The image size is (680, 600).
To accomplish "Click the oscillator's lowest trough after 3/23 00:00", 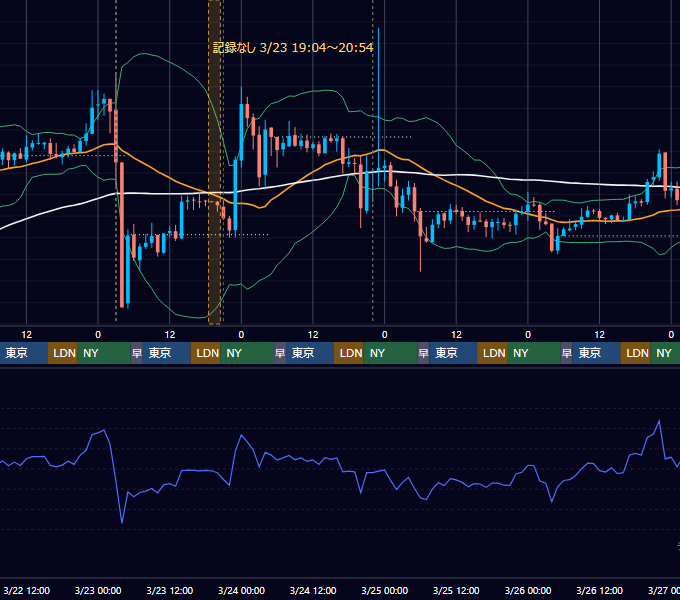I will [x=122, y=523].
